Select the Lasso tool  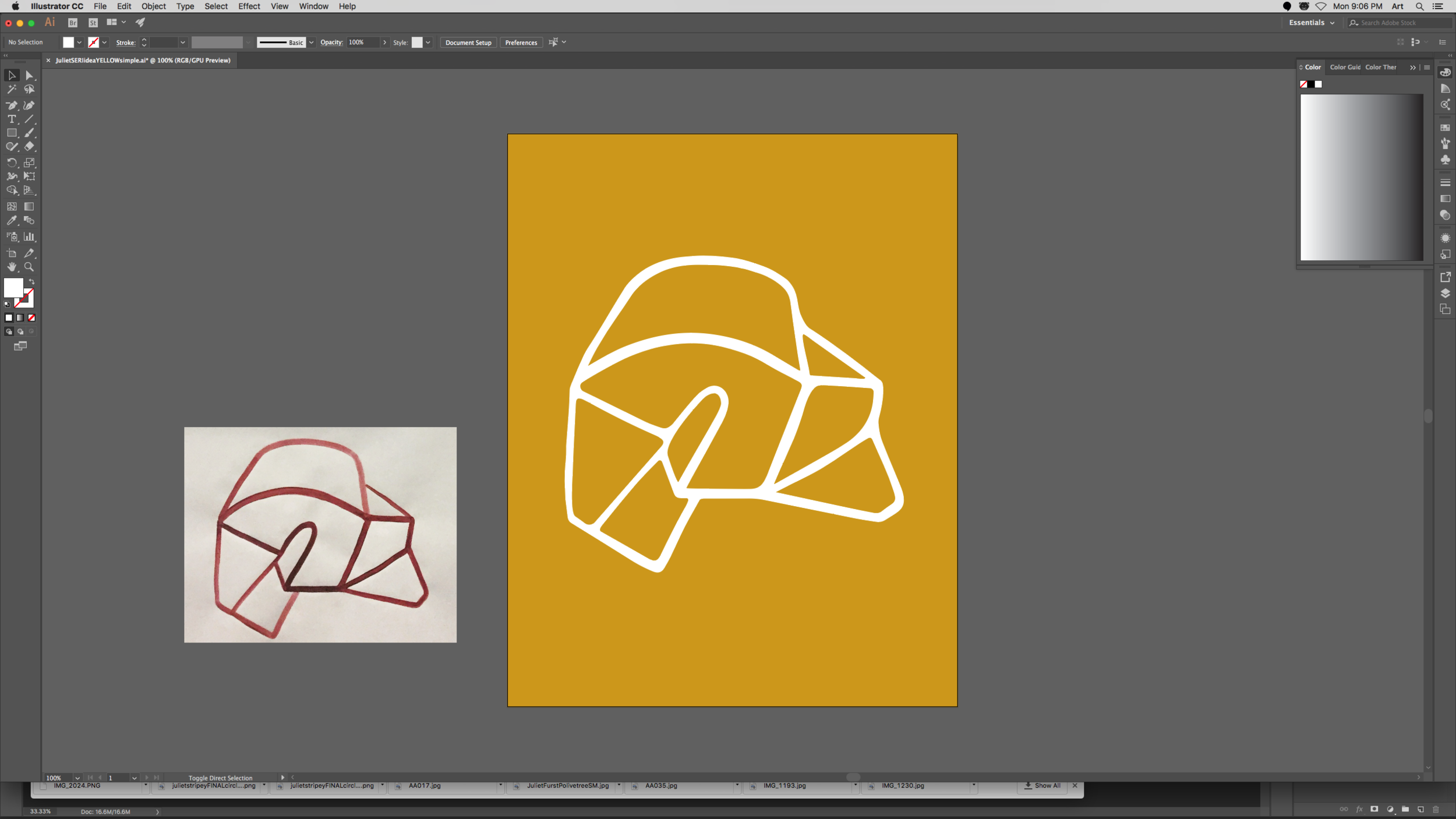click(29, 89)
